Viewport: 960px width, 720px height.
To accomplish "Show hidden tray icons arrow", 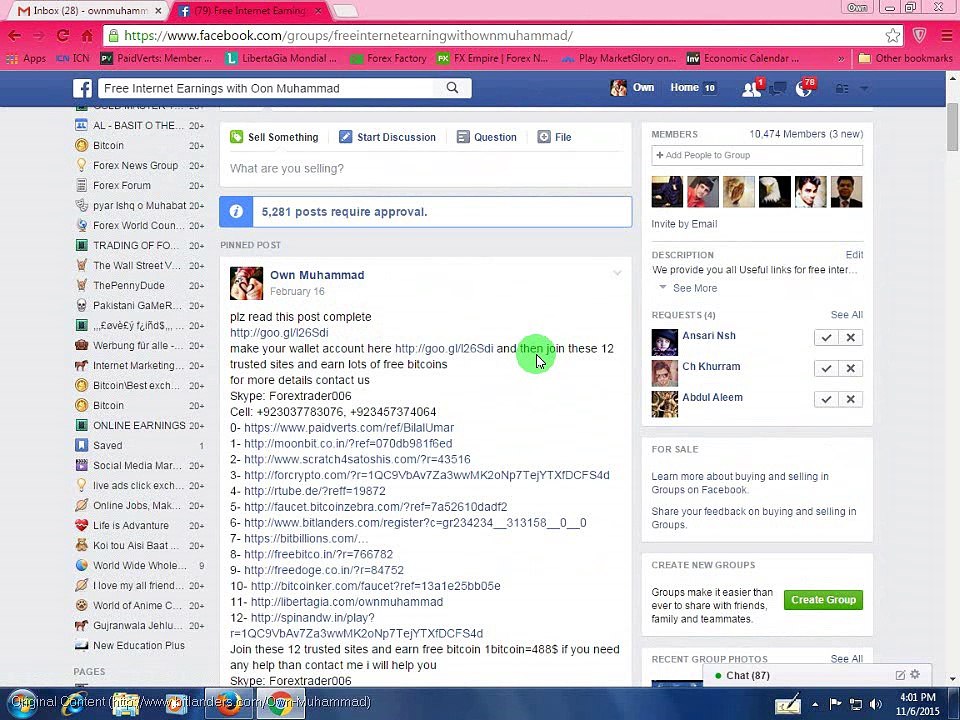I will (815, 704).
